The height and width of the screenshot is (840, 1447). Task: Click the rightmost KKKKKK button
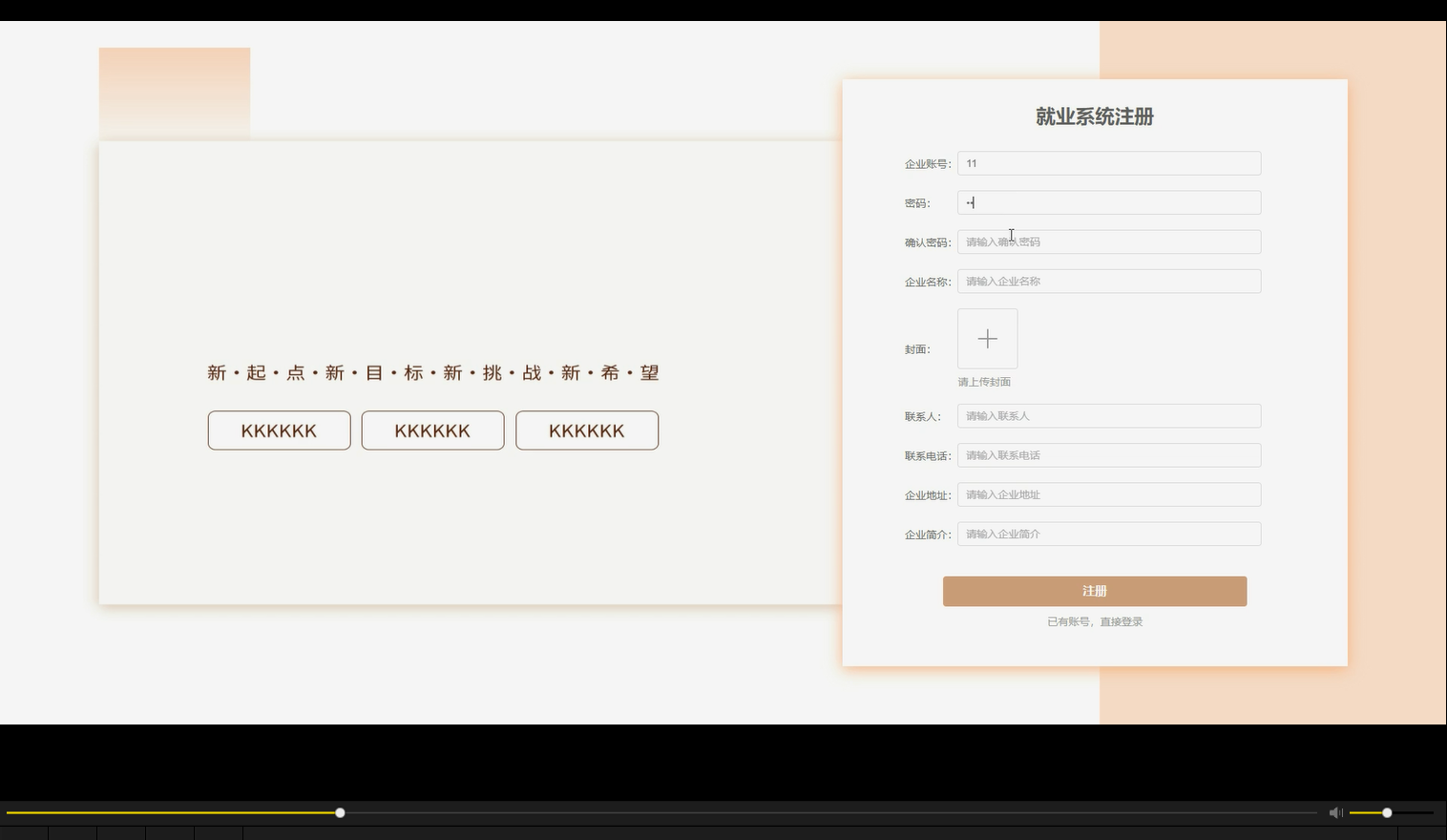[x=587, y=430]
